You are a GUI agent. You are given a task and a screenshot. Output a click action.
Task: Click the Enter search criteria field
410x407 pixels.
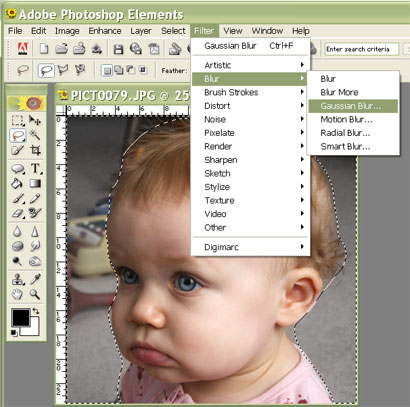pyautogui.click(x=361, y=49)
